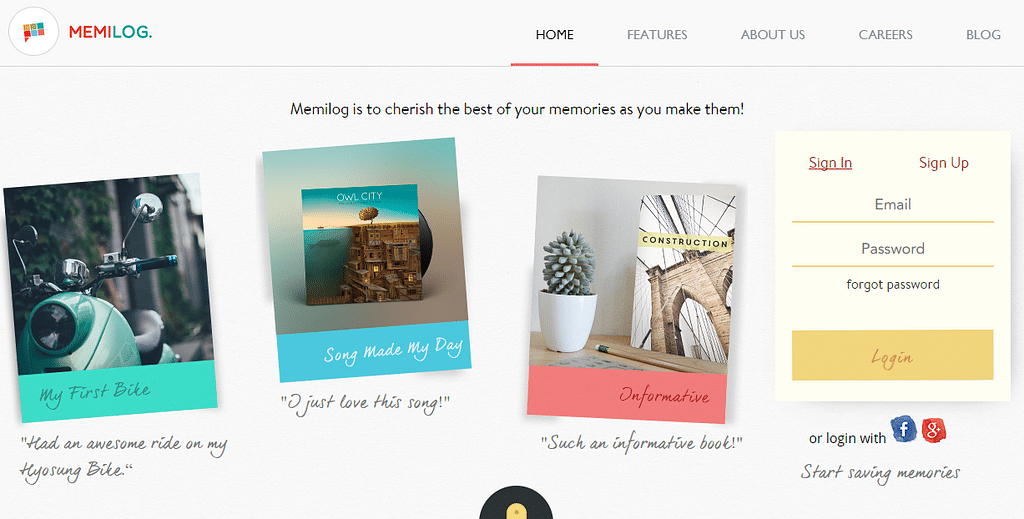Visit the Careers page

coord(886,35)
